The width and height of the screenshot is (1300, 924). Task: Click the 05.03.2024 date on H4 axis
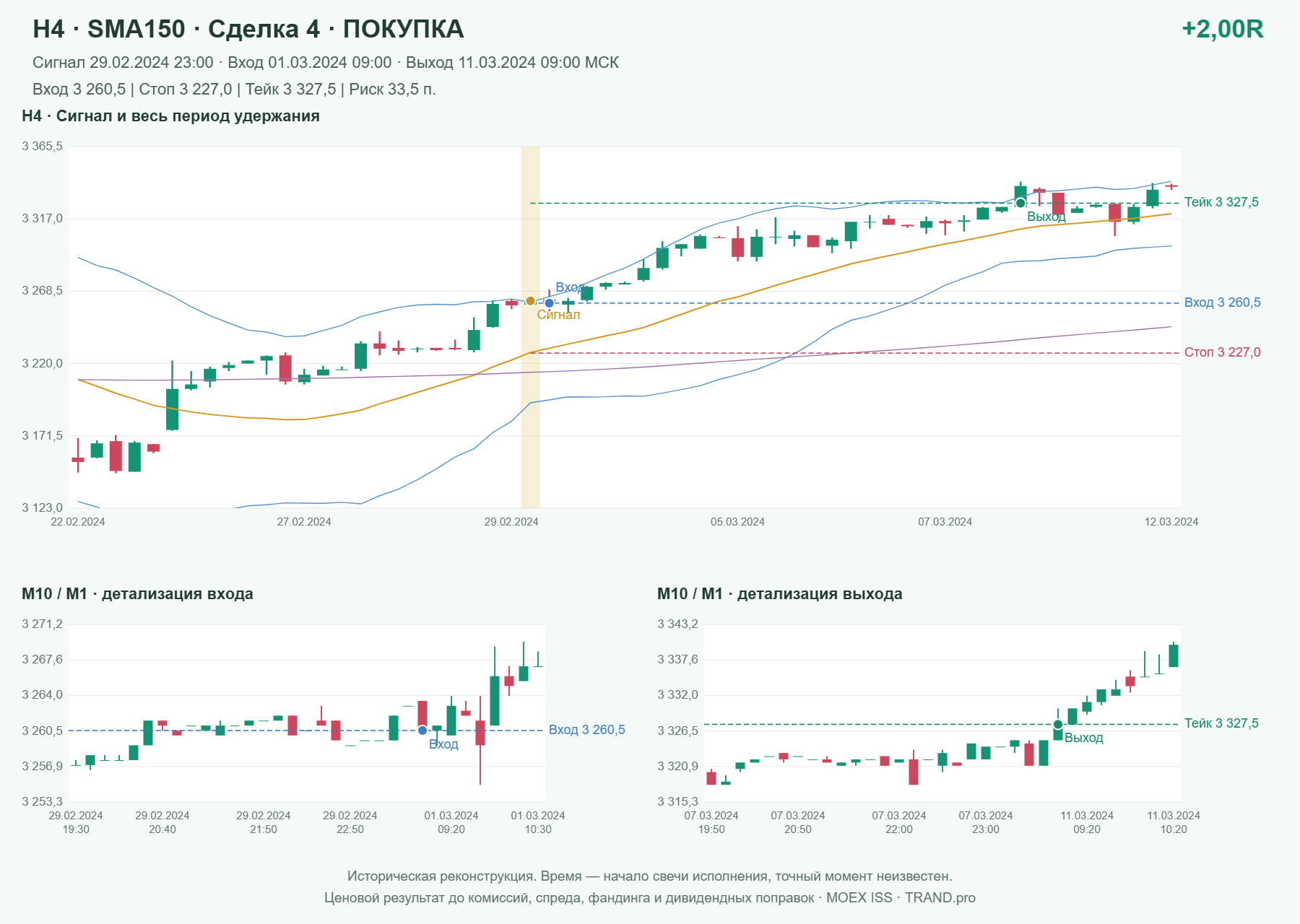click(737, 522)
